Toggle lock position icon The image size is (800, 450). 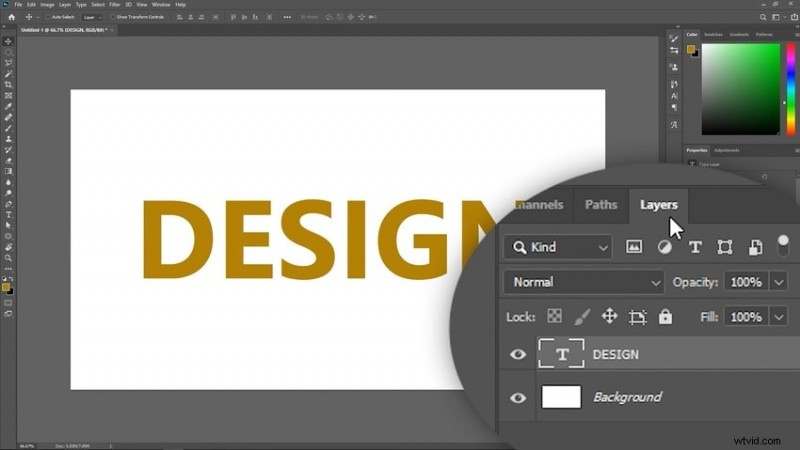click(610, 316)
